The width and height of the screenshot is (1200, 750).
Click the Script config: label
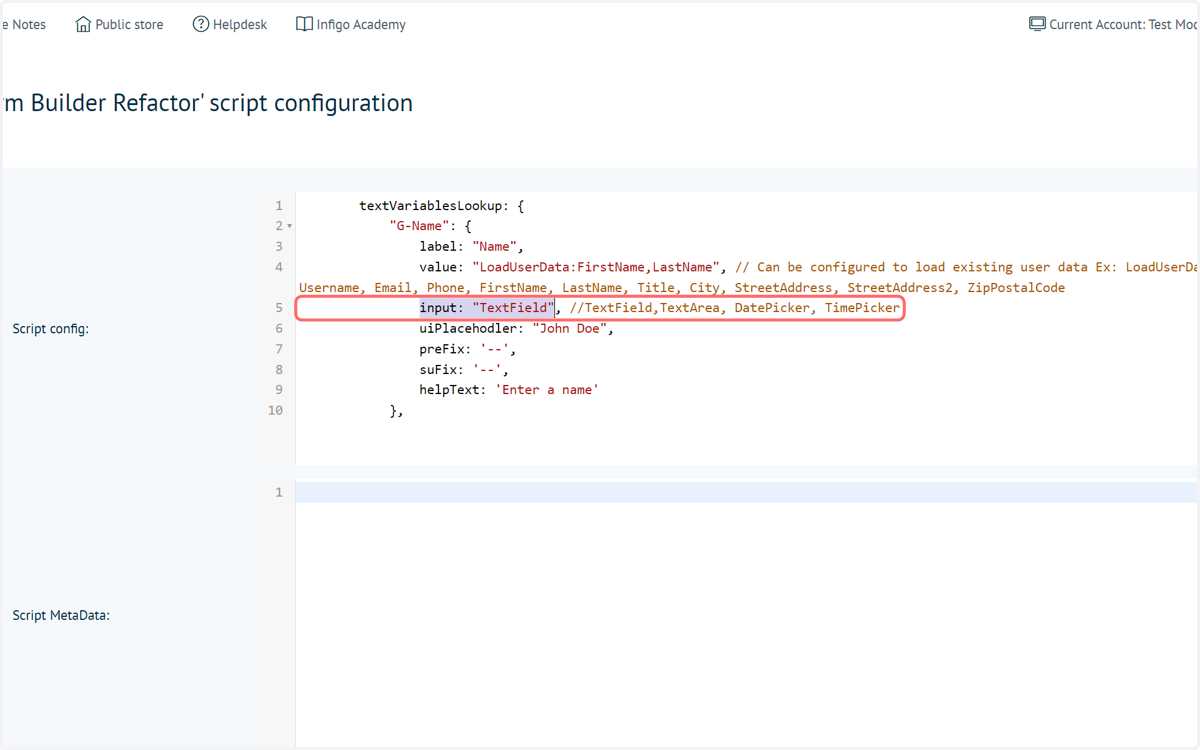point(51,328)
